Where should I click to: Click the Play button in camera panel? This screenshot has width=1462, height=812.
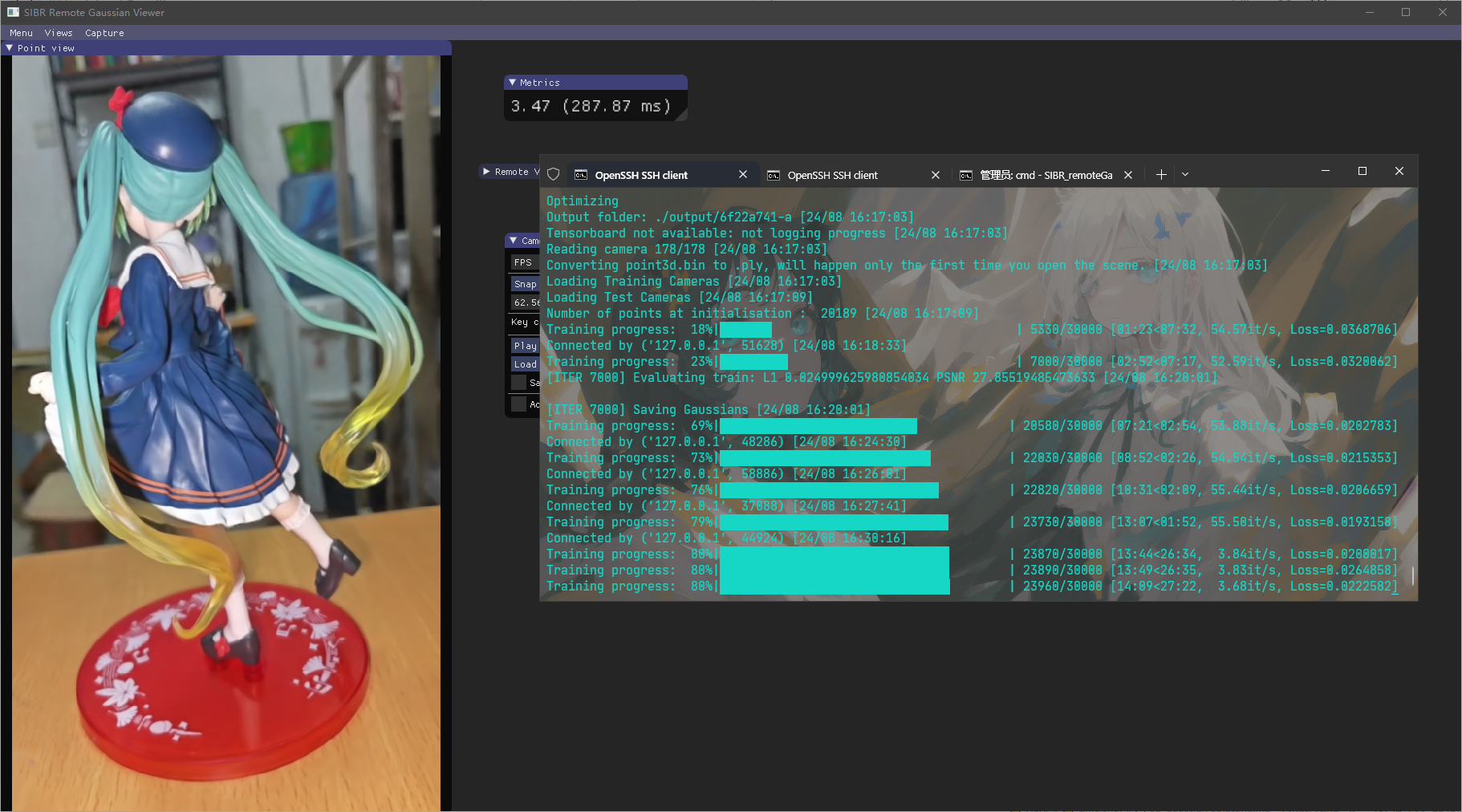525,346
